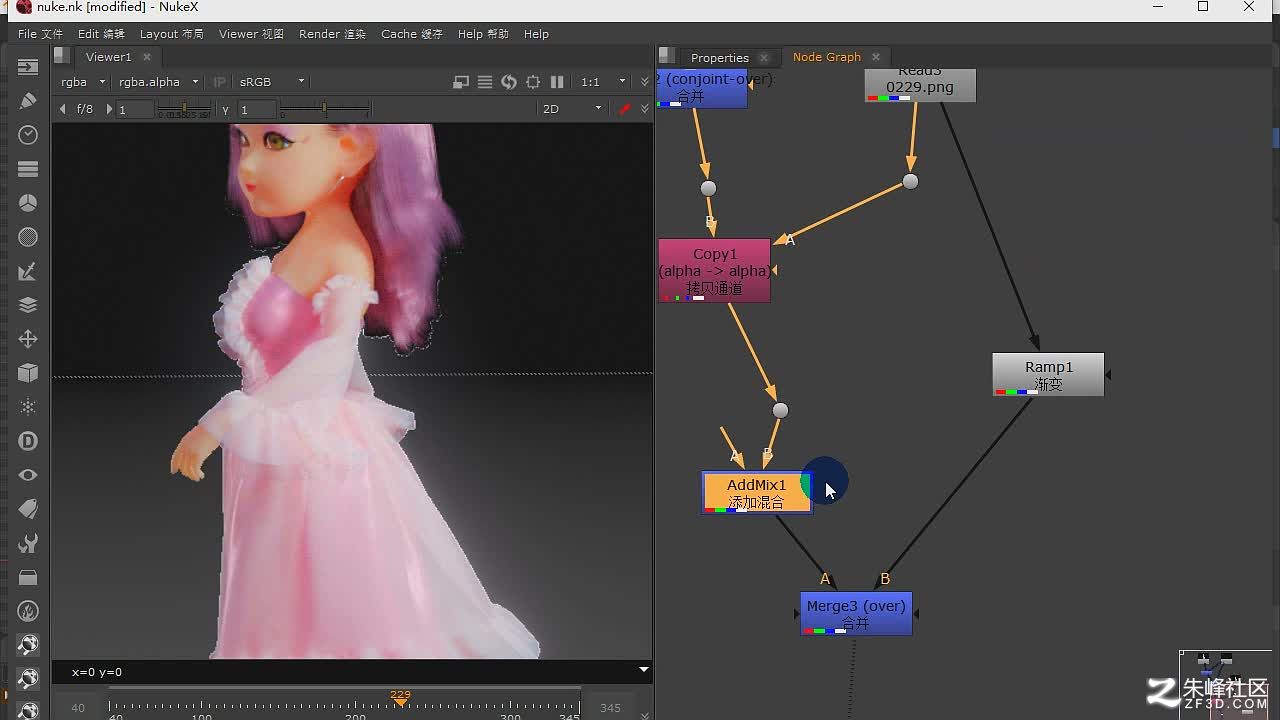1280x720 pixels.
Task: Close the Node Graph tab
Action: (876, 57)
